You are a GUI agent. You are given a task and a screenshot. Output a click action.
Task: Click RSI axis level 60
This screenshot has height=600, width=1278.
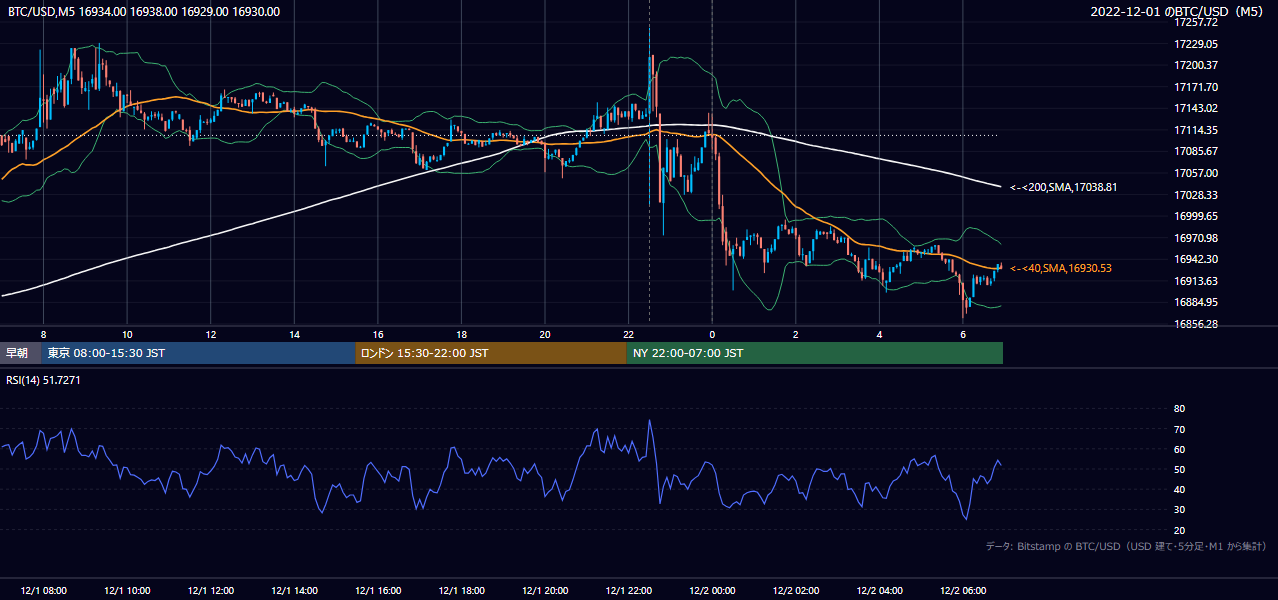pos(1179,449)
